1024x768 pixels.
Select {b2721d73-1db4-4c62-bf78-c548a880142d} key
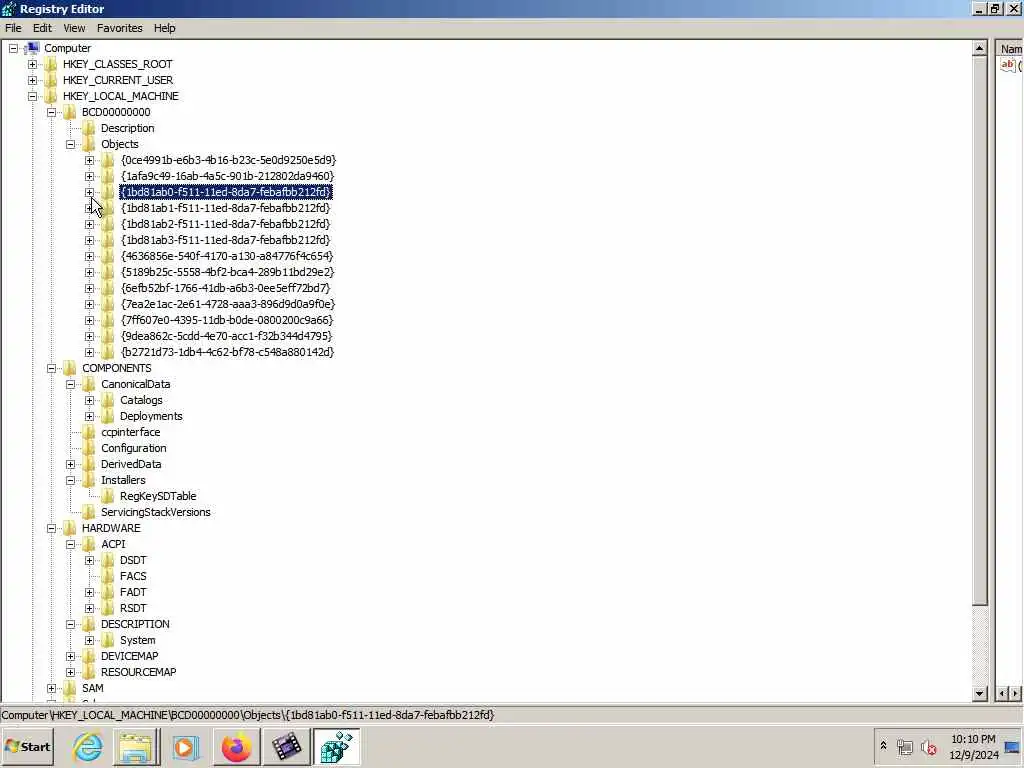point(227,352)
